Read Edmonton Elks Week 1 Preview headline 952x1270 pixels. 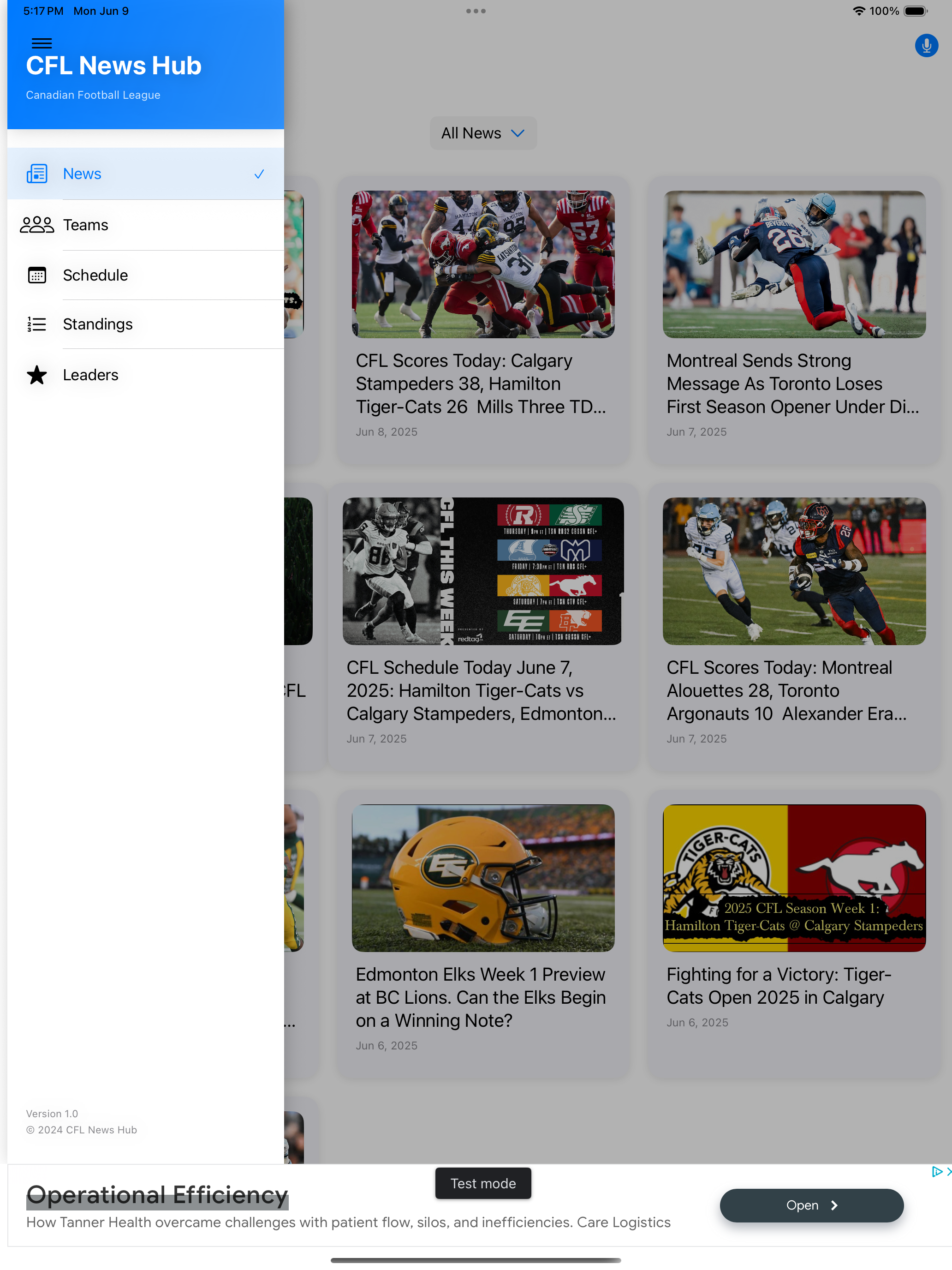click(x=481, y=997)
